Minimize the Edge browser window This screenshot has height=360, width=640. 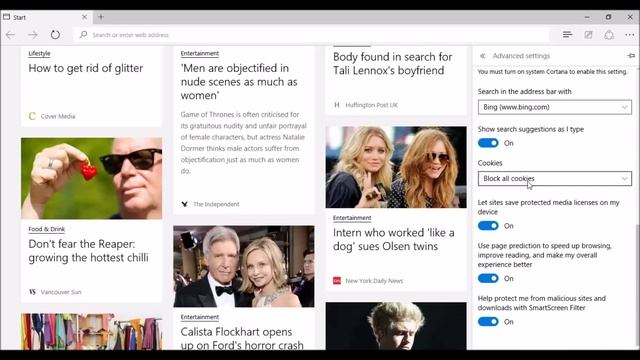[587, 17]
